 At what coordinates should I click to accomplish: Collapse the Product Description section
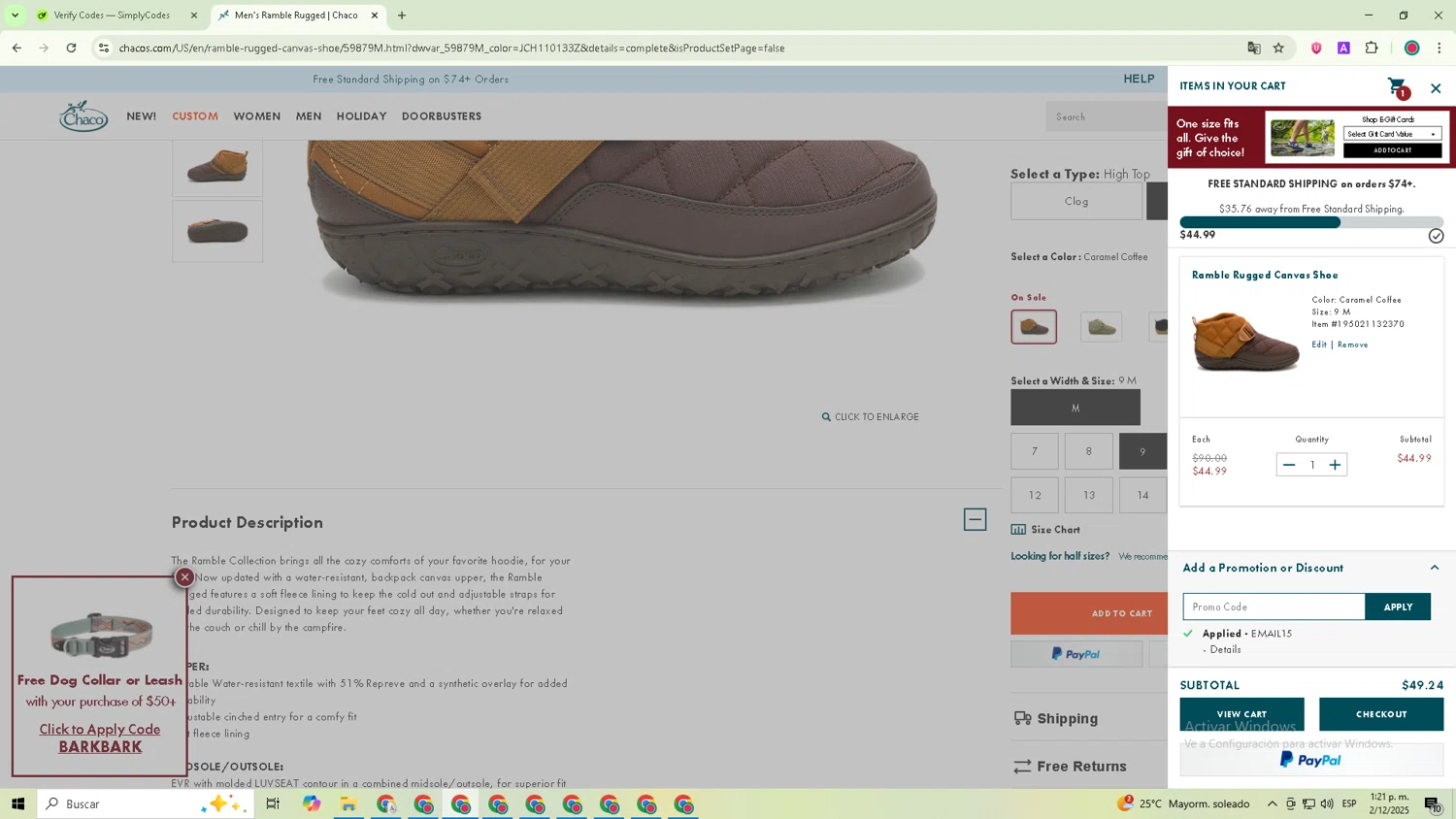[975, 519]
